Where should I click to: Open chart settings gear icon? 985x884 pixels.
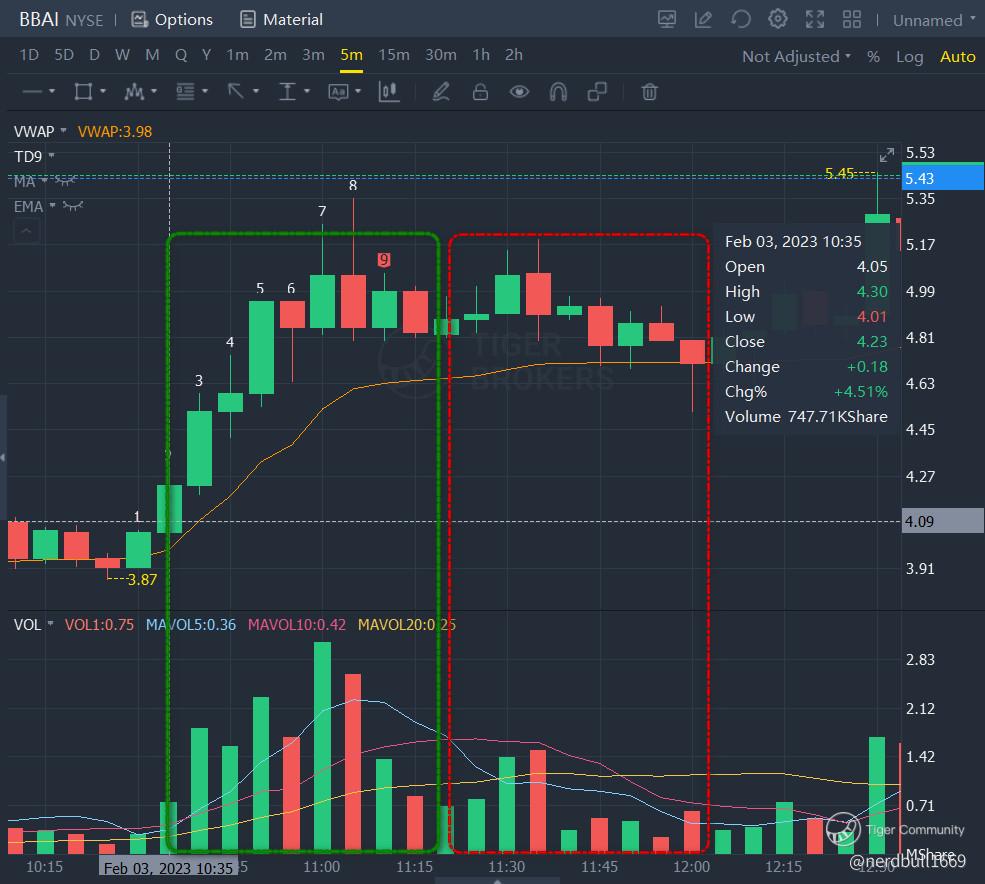[778, 19]
